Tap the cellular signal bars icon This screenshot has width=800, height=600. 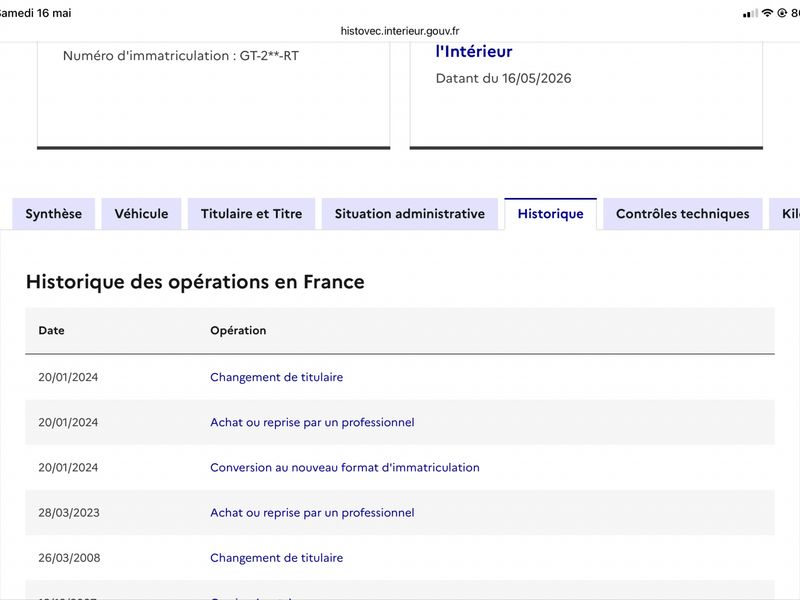tap(750, 14)
